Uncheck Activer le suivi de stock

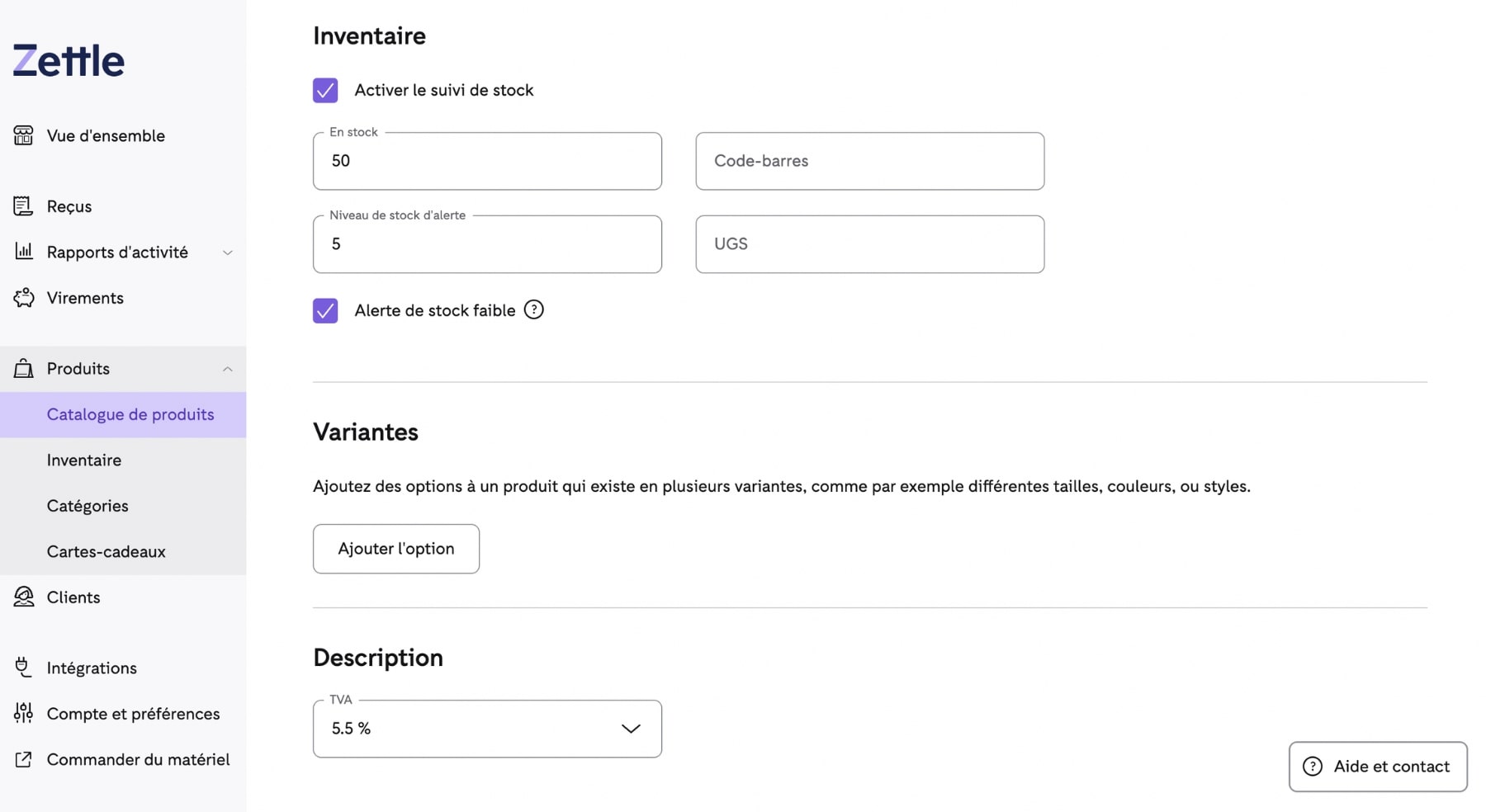pos(325,90)
